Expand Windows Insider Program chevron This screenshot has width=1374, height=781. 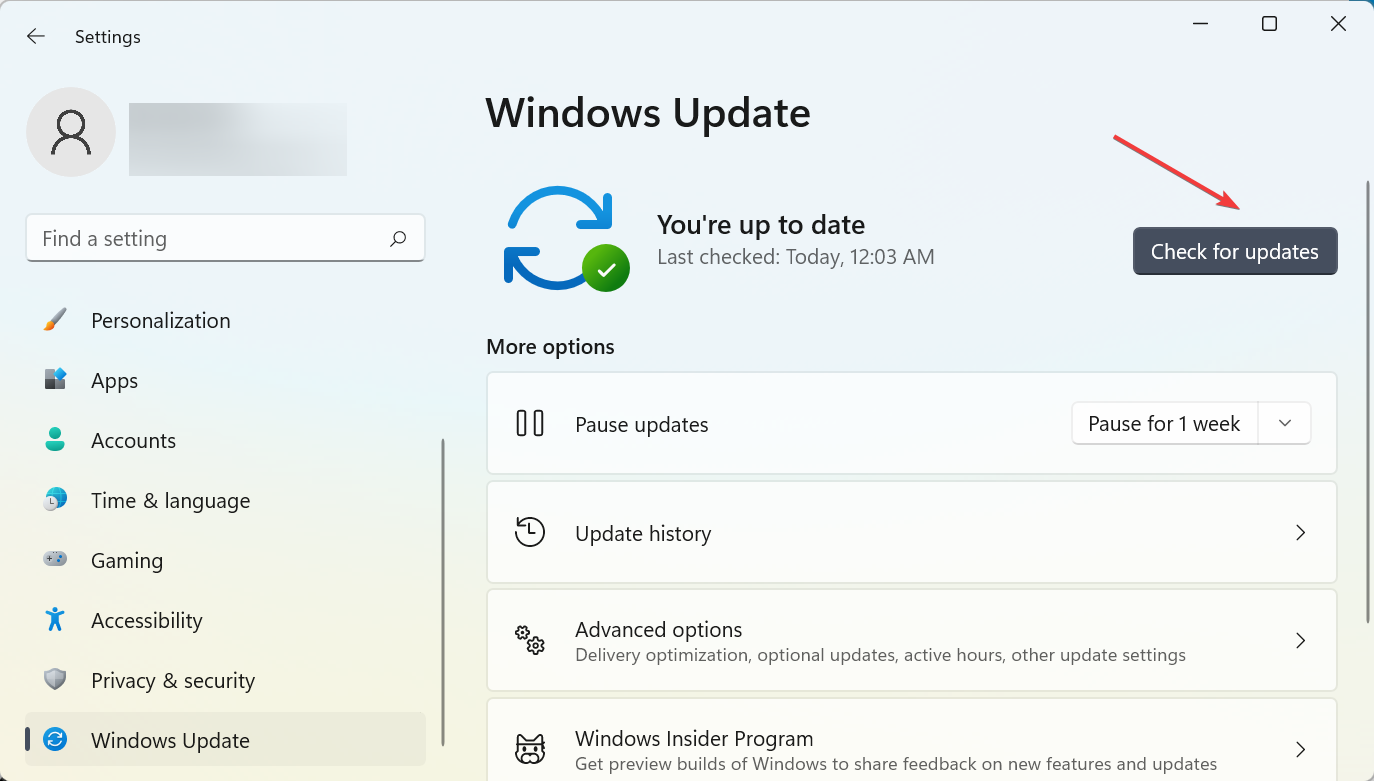tap(1301, 749)
